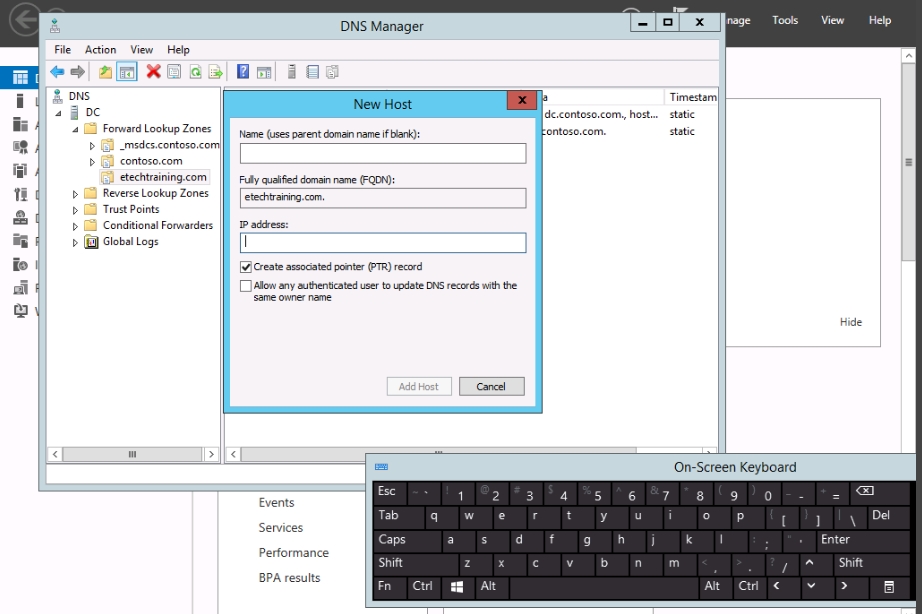Expand the Reverse Lookup Zones arrow
This screenshot has width=922, height=614.
point(75,193)
